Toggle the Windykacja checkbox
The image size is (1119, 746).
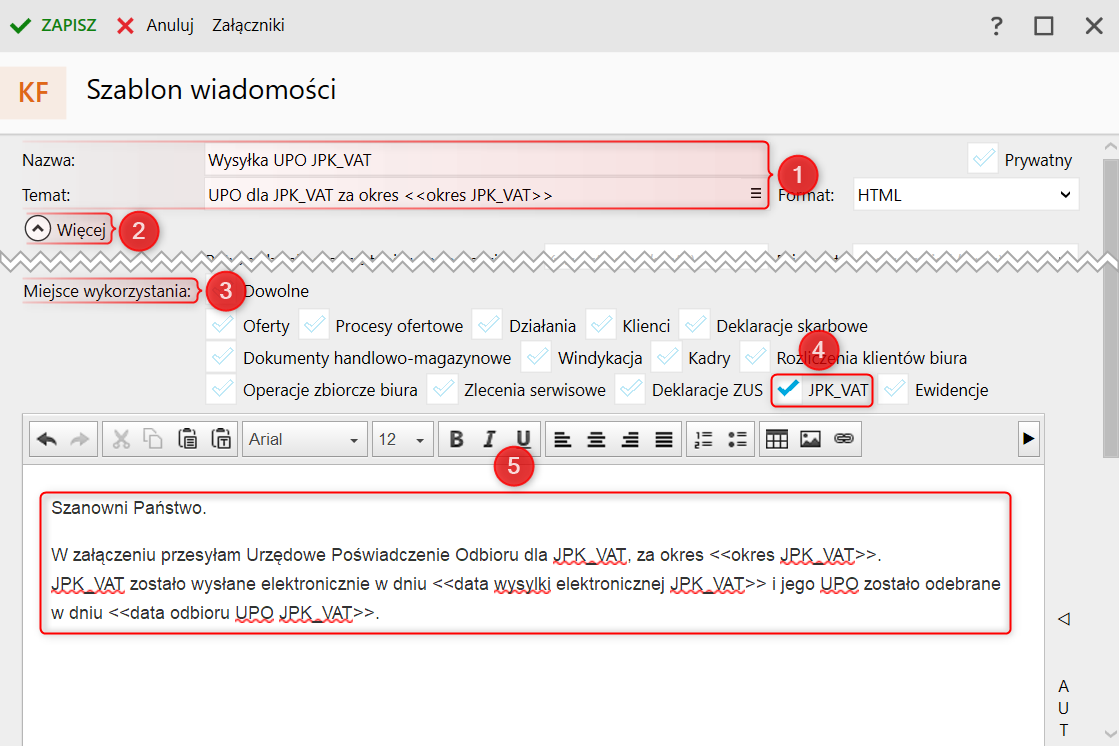[536, 357]
